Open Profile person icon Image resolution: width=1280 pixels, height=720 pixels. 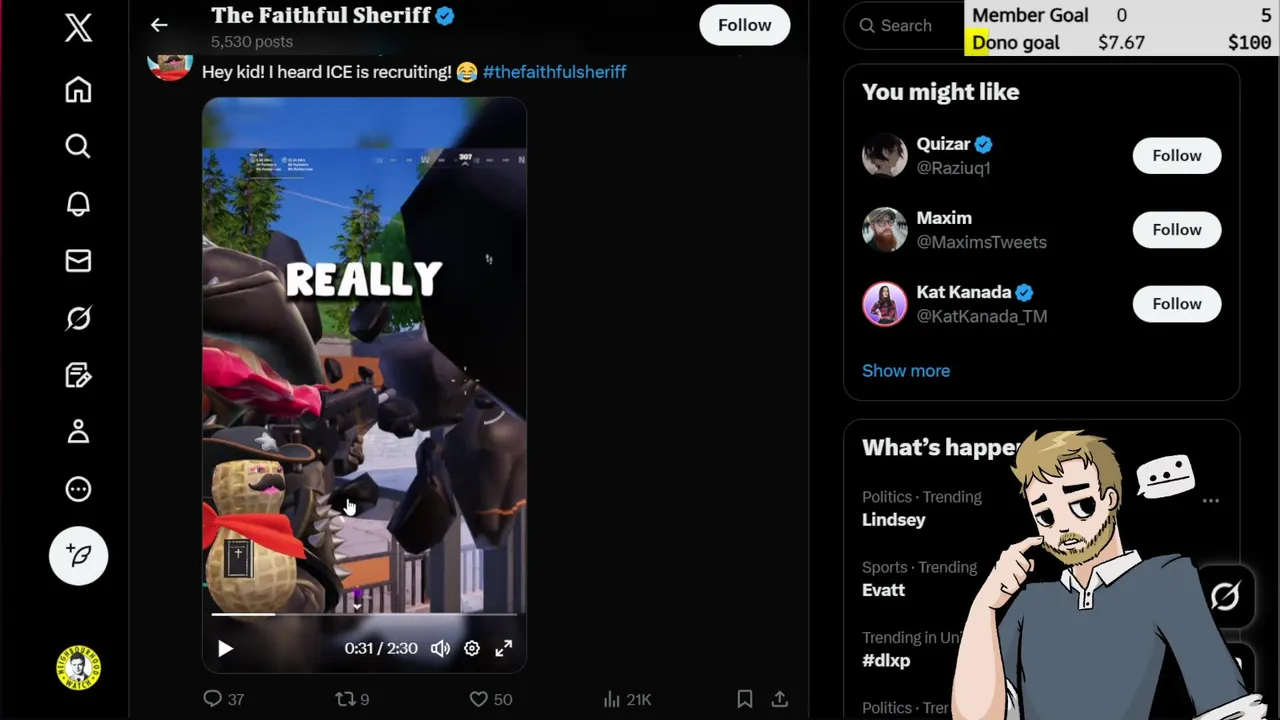(x=78, y=432)
